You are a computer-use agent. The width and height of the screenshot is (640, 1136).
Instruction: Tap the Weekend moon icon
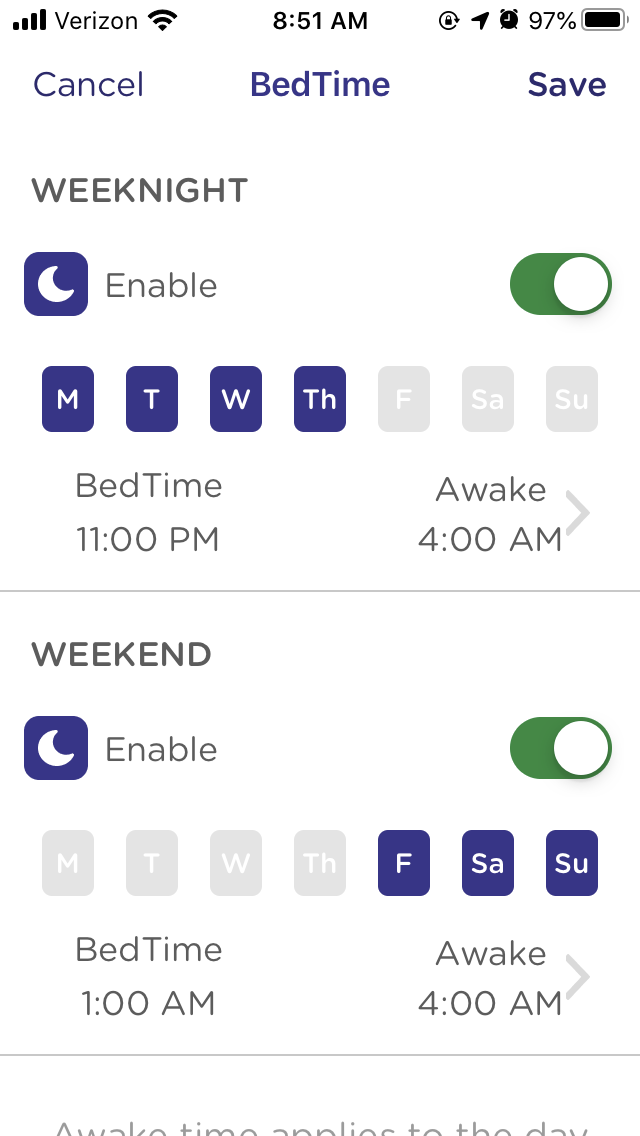[56, 749]
